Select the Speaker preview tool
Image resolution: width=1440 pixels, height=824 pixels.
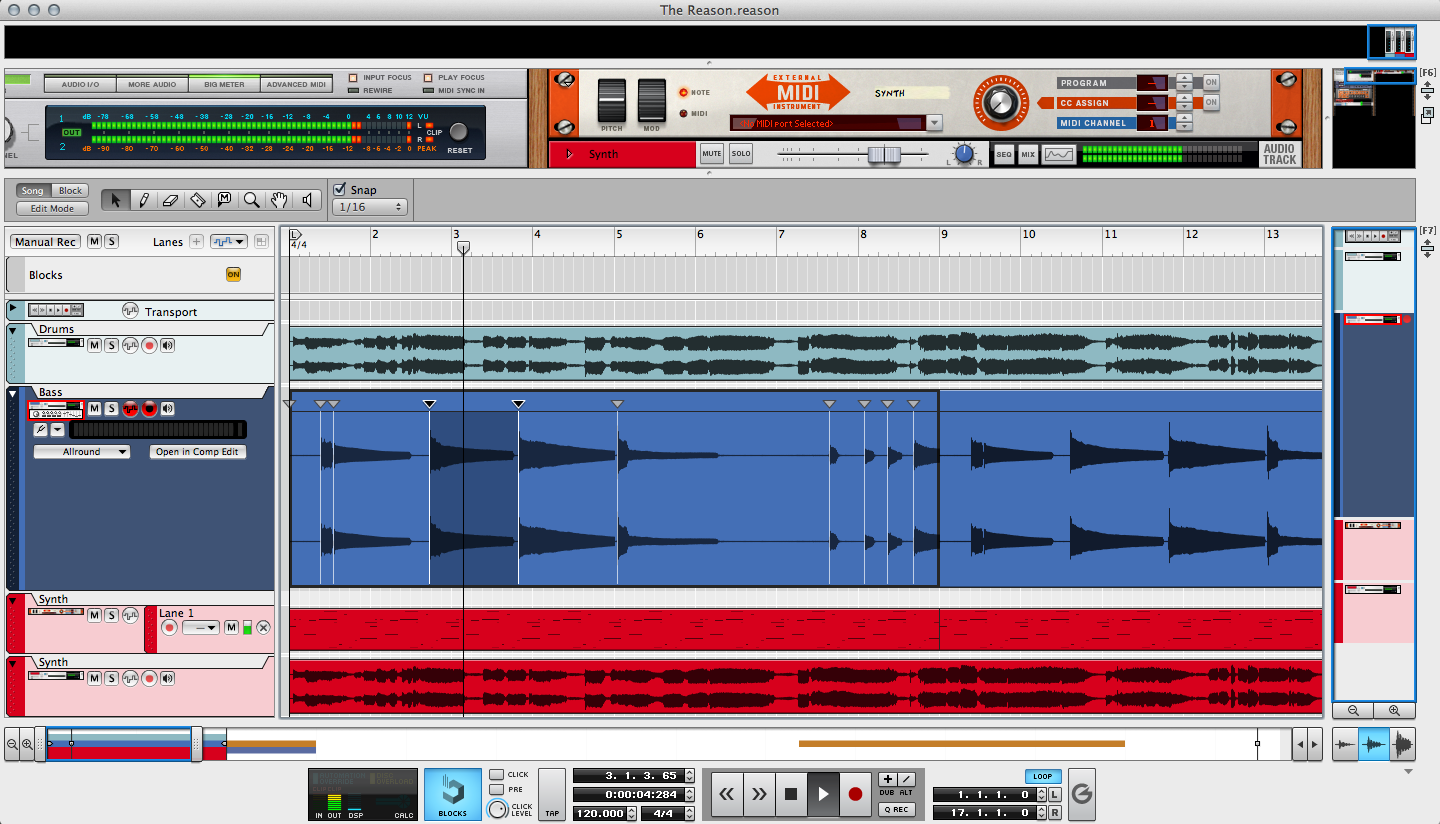coord(306,200)
